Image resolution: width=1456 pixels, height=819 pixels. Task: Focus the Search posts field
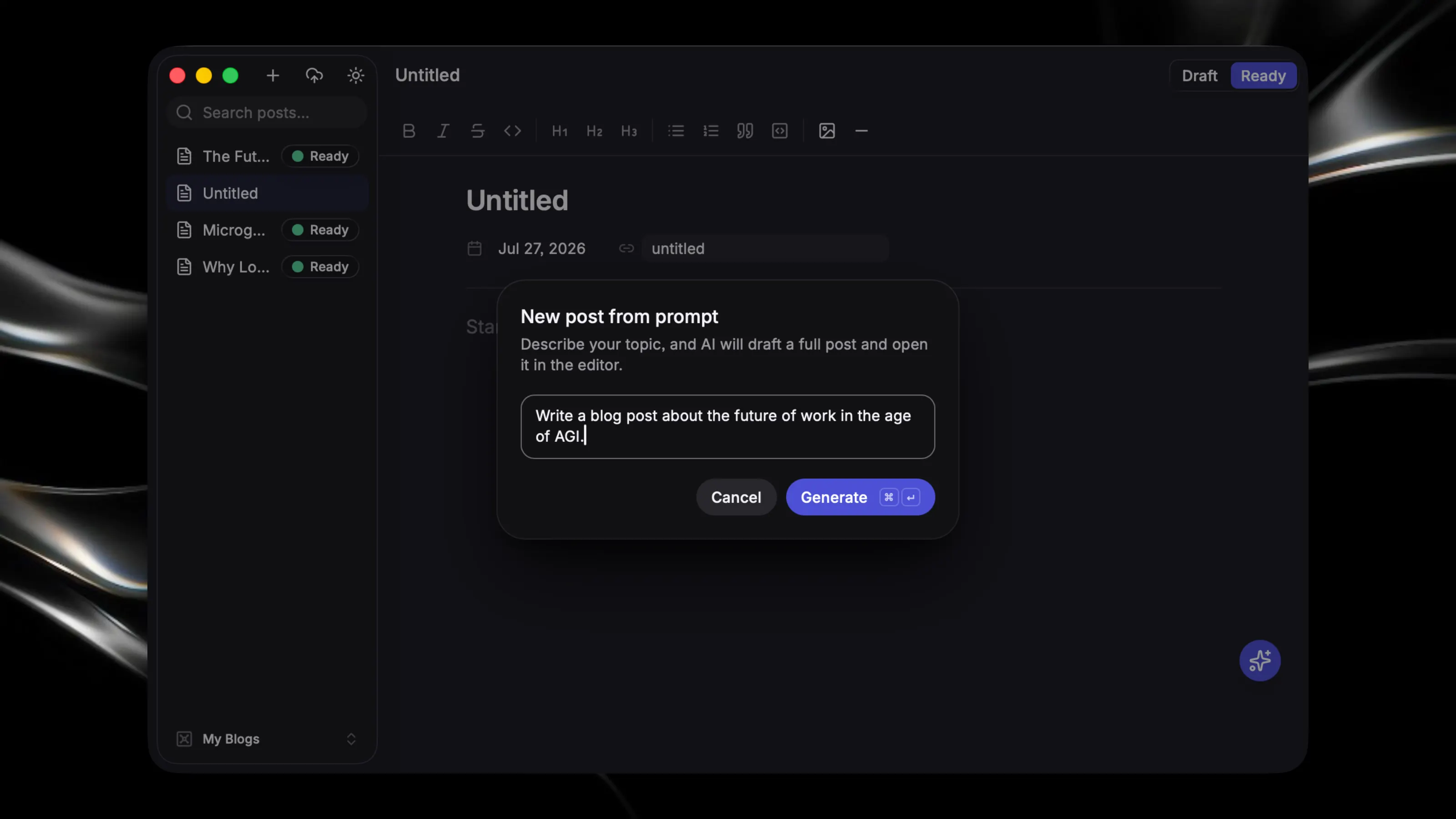(x=268, y=112)
